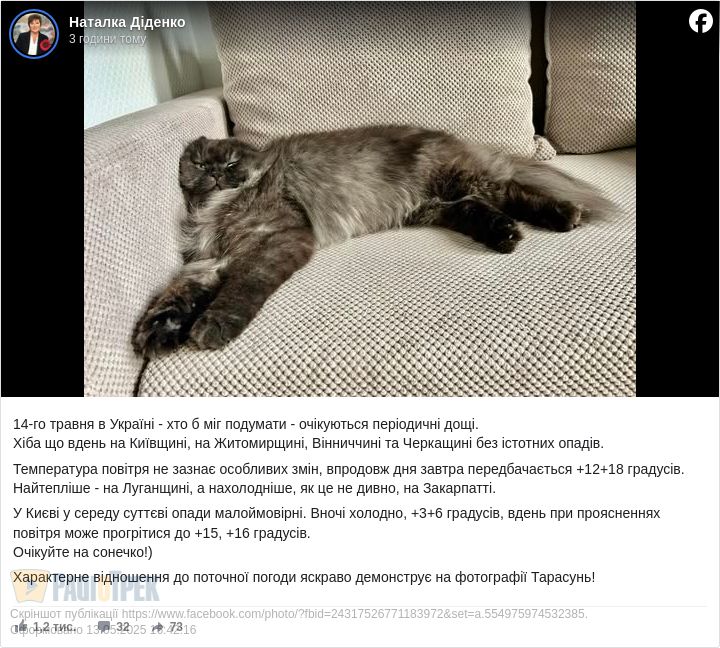Click the 'Температура повітря' forecast paragraph
This screenshot has height=648, width=720.
tap(349, 479)
